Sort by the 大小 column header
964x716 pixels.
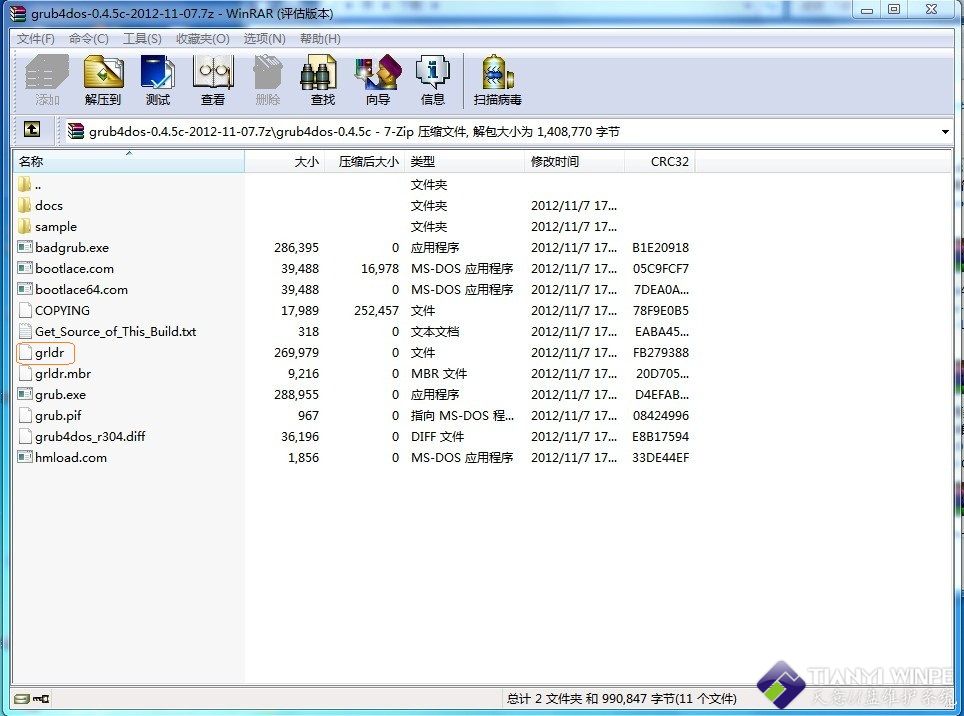click(284, 162)
